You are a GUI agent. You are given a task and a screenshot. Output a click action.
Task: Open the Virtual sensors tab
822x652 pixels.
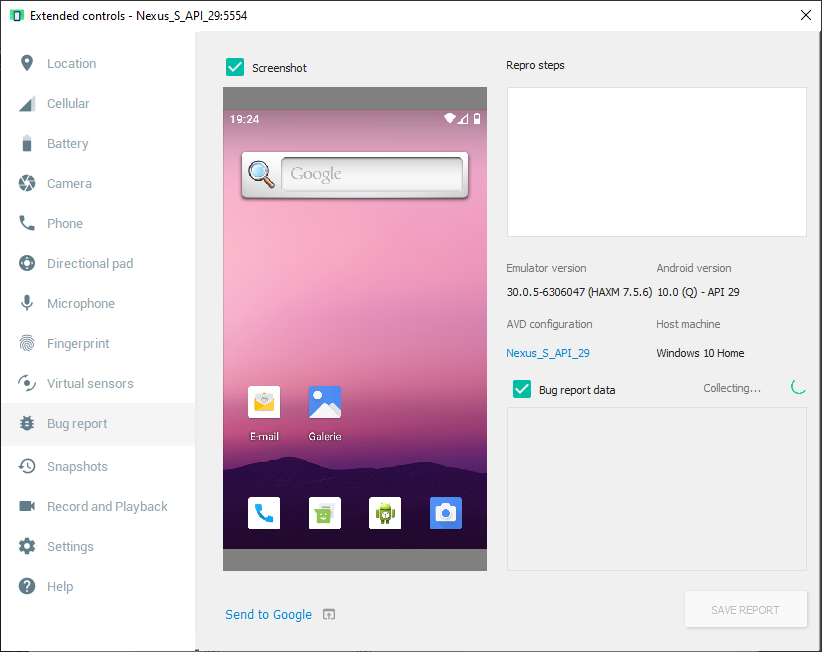[90, 383]
